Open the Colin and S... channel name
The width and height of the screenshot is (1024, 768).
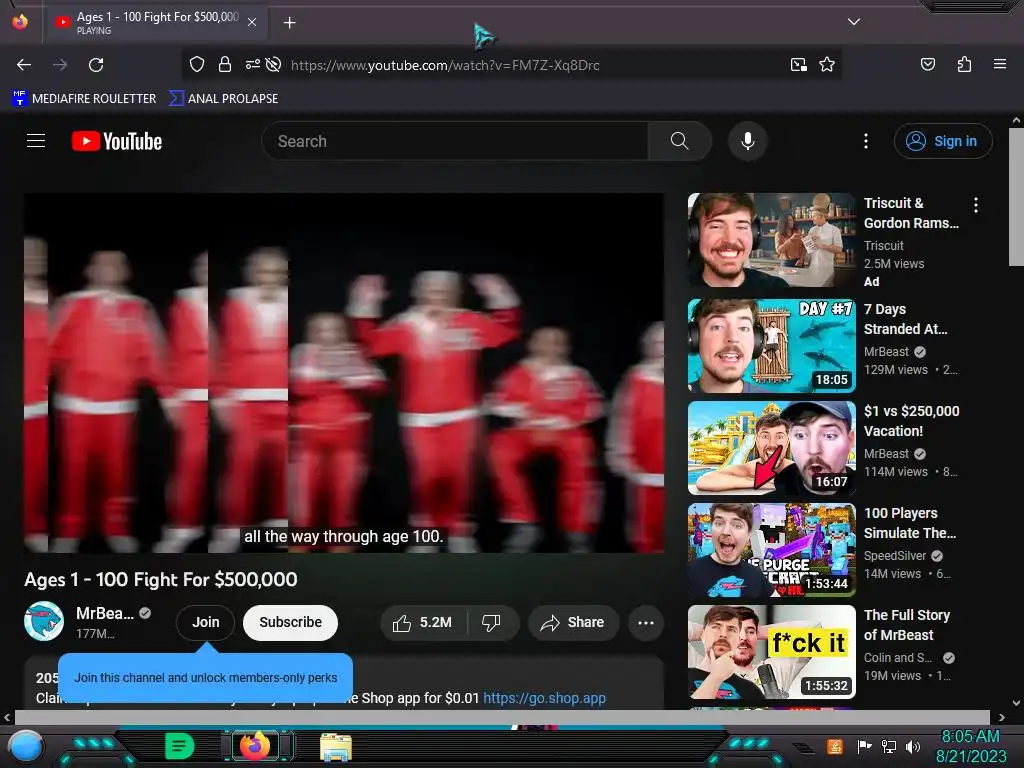898,658
